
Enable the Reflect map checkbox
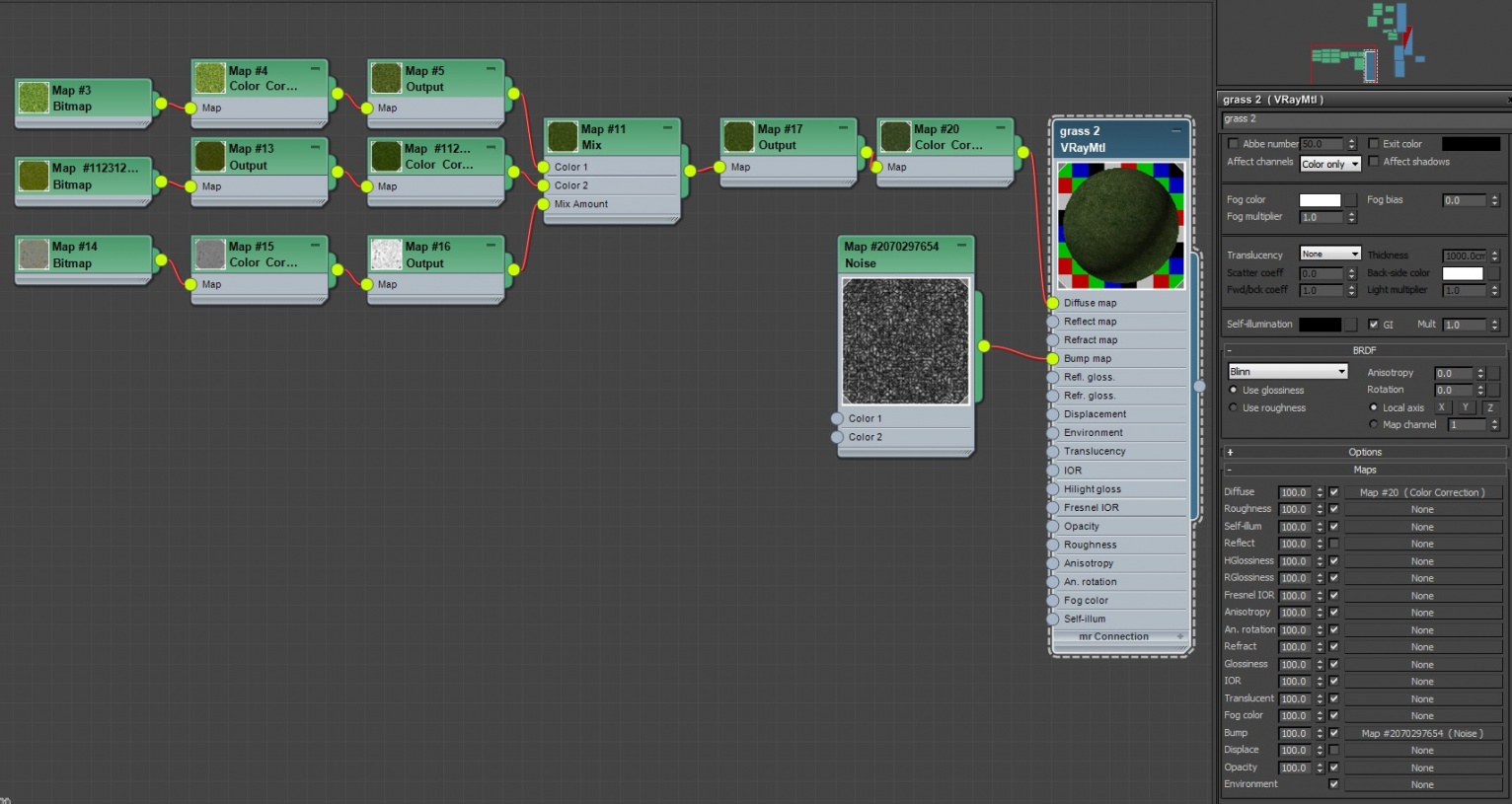pyautogui.click(x=1334, y=544)
